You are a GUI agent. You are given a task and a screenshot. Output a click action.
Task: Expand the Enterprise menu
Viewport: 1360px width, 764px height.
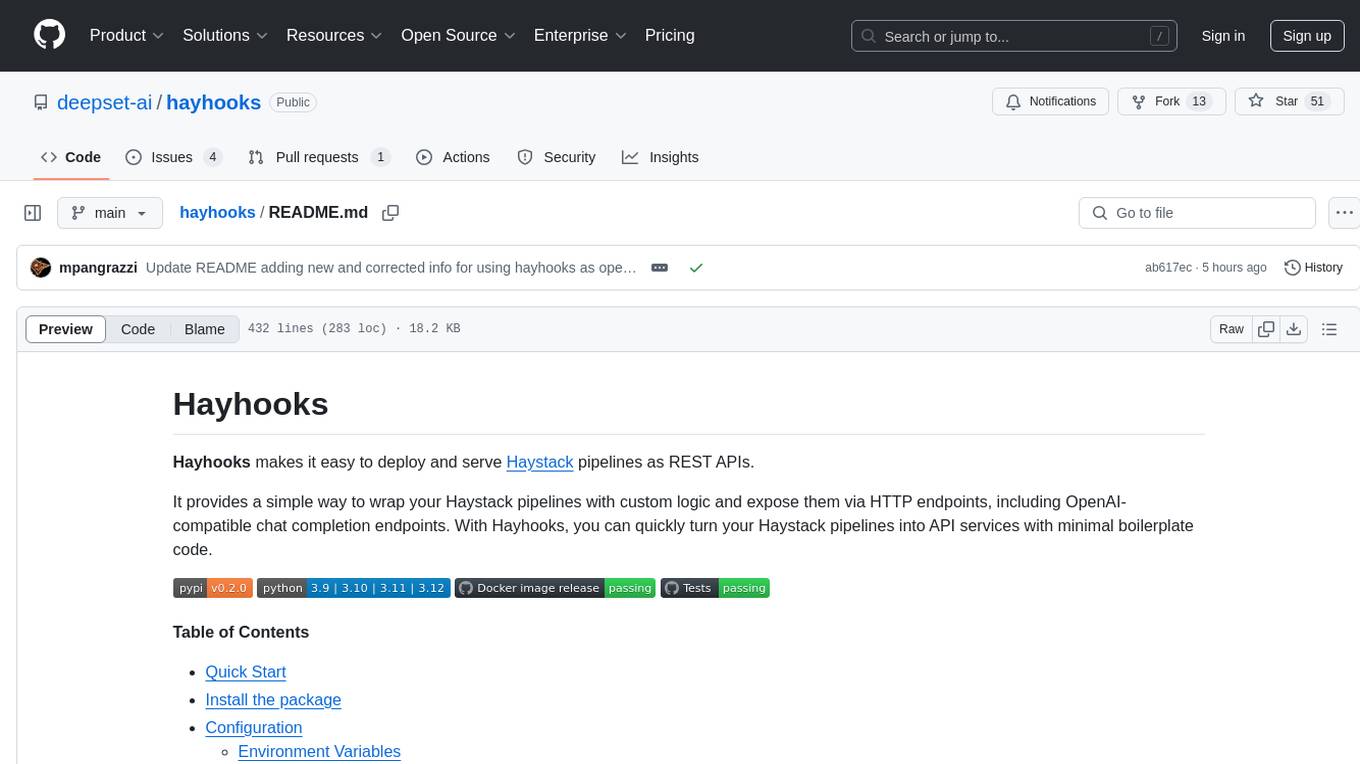tap(580, 35)
